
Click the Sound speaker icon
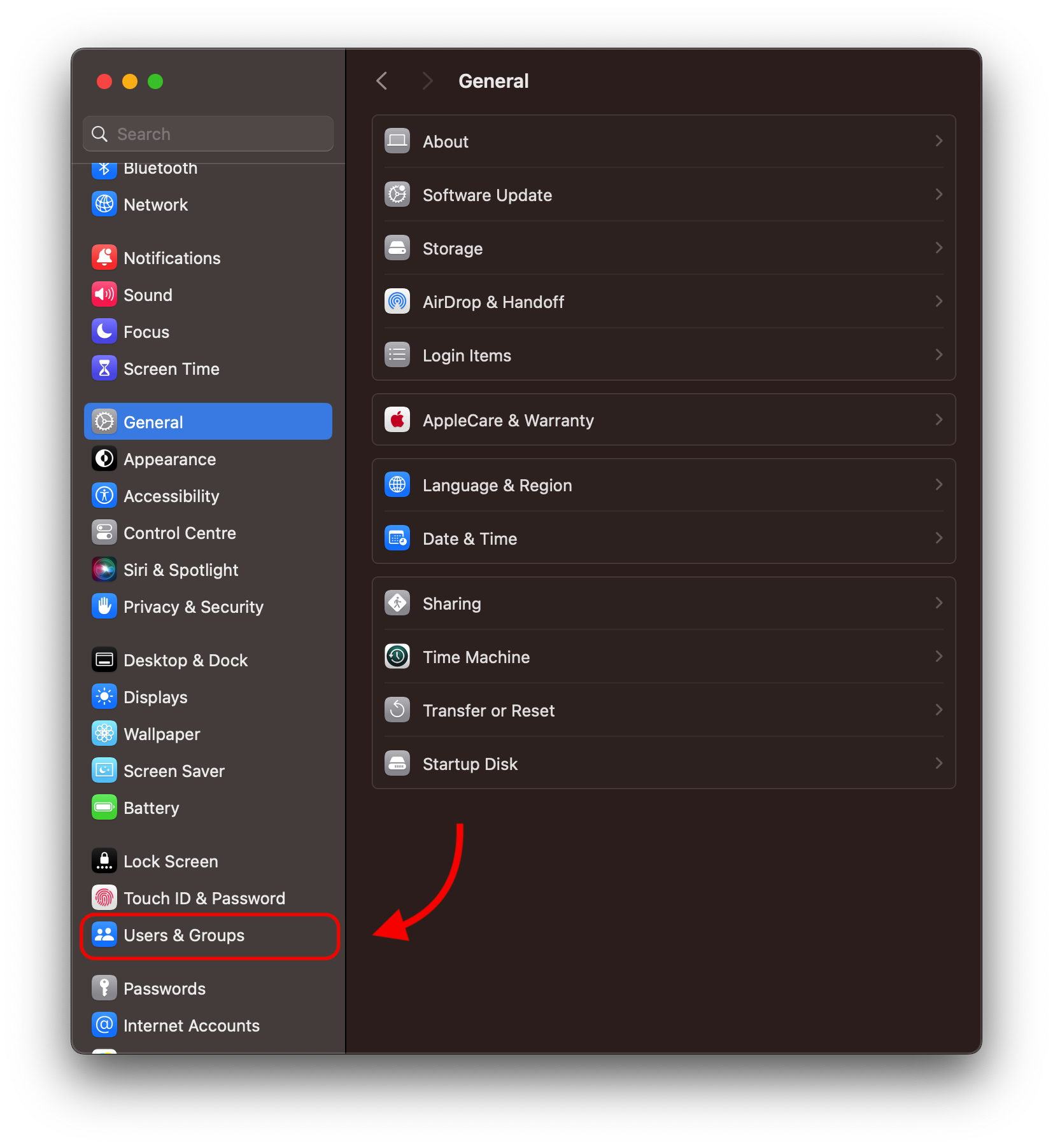(x=104, y=295)
